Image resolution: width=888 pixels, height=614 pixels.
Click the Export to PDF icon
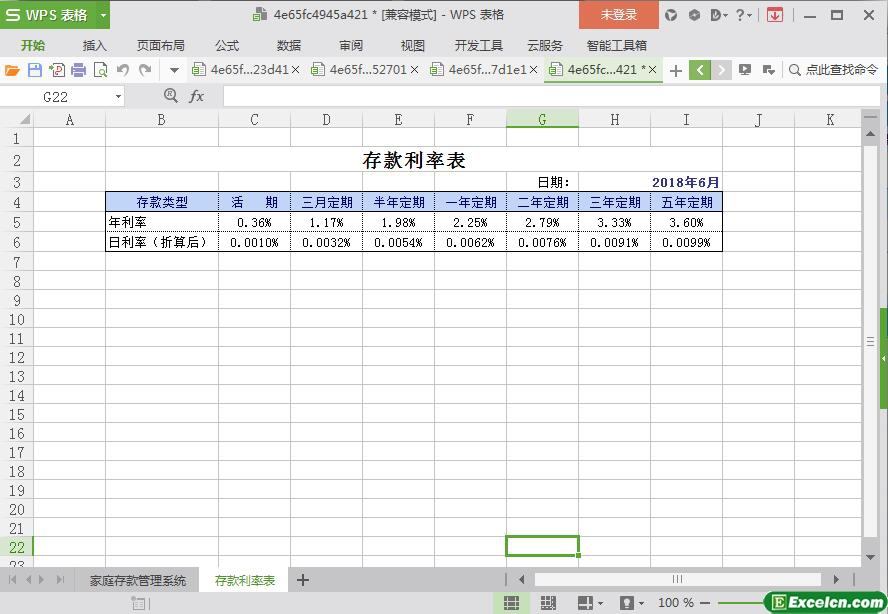(56, 70)
